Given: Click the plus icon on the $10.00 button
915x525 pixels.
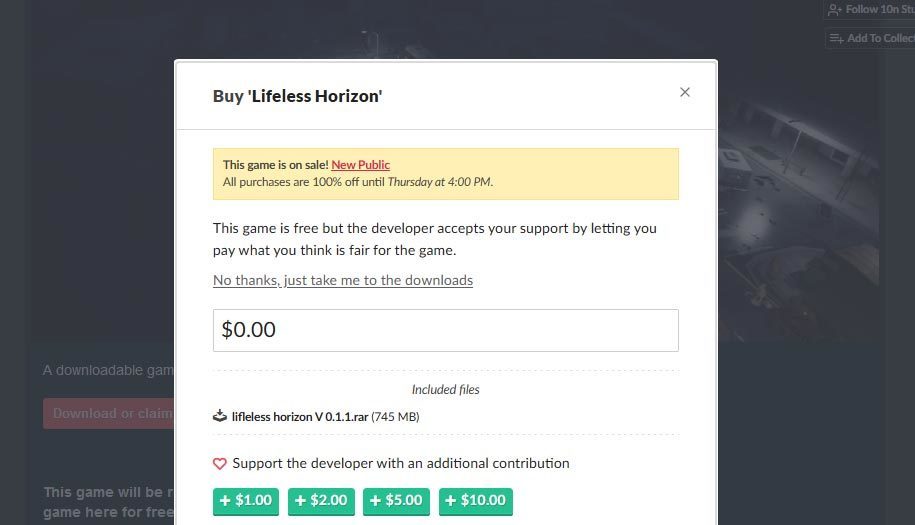Looking at the screenshot, I should tap(450, 500).
